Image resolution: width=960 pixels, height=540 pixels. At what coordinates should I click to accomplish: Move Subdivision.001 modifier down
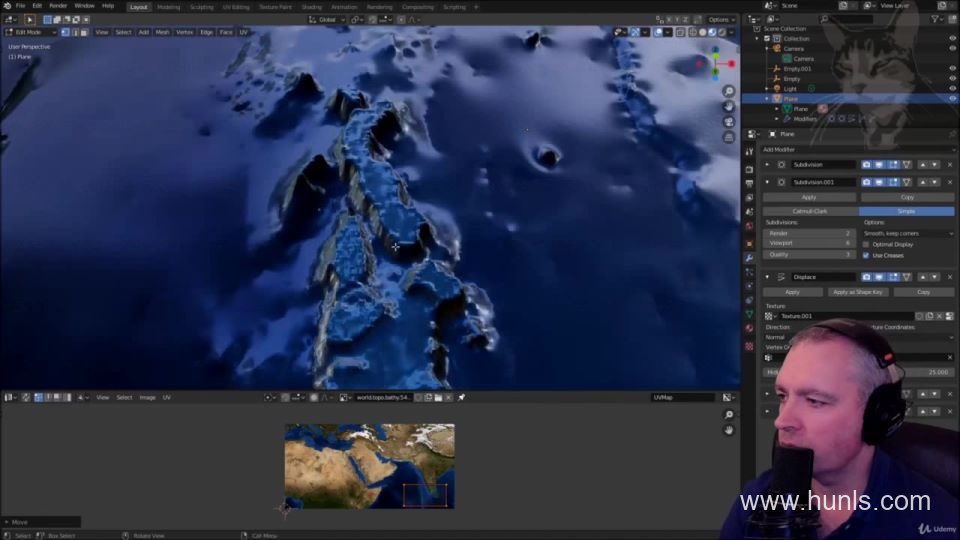click(935, 182)
